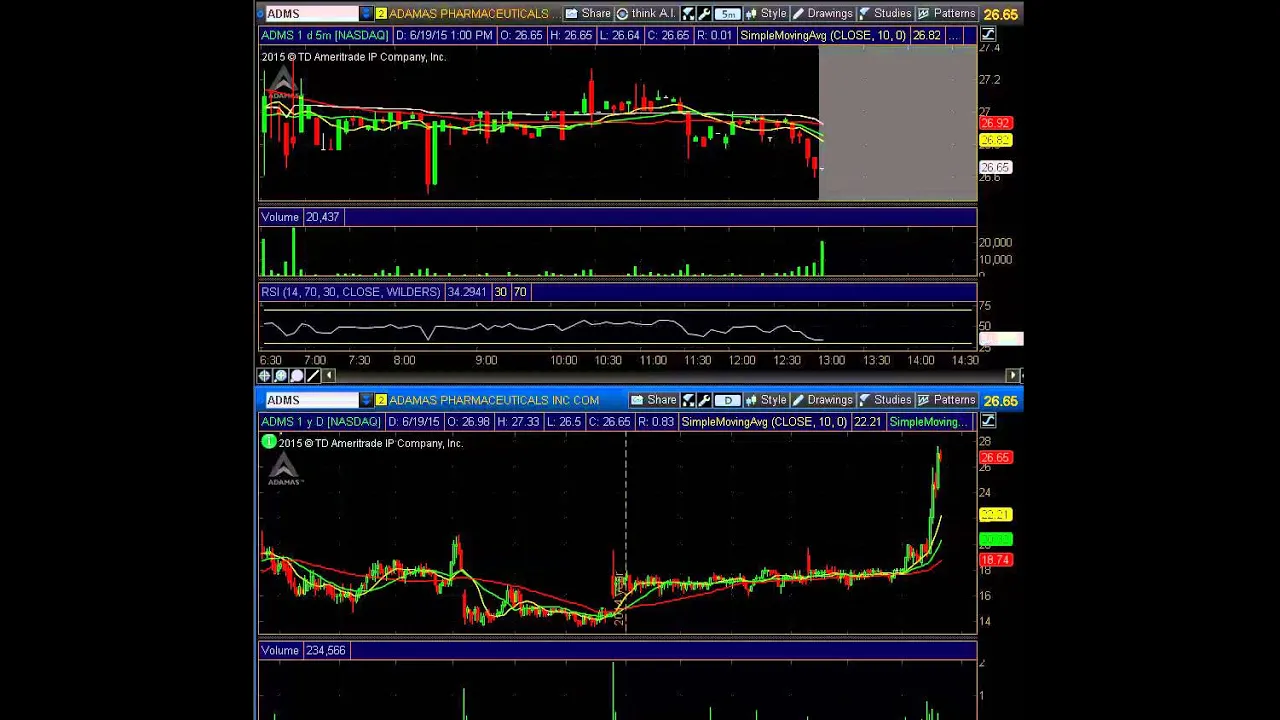Open the Studies menu on the bottom chart
Viewport: 1280px width, 720px height.
click(884, 400)
